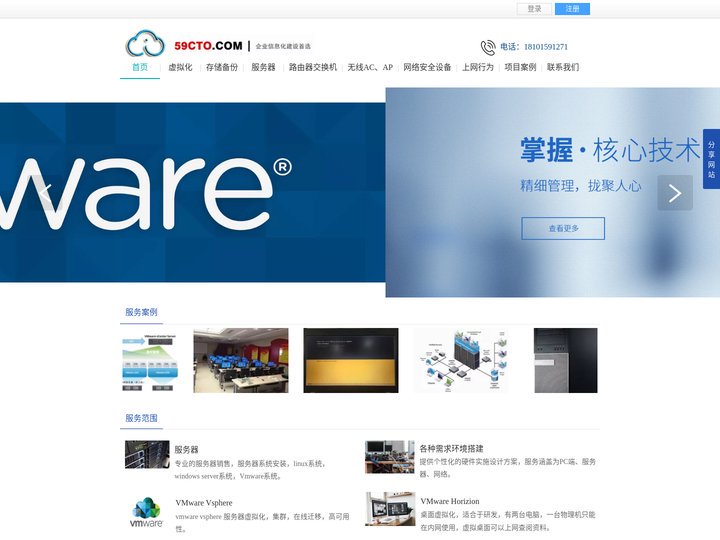Go to the previous carousel slide arrow
The height and width of the screenshot is (540, 720).
coord(45,193)
